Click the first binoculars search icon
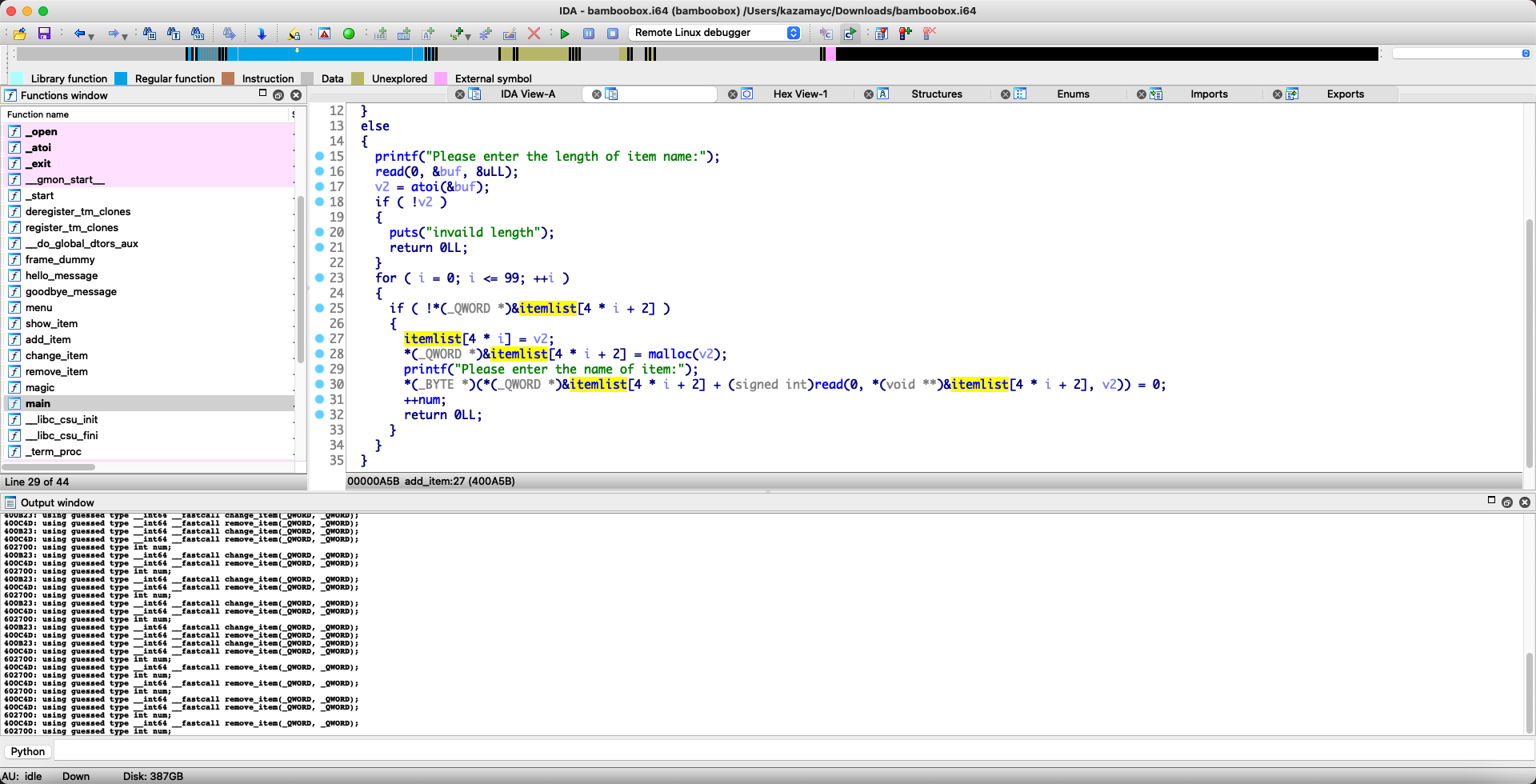Image resolution: width=1536 pixels, height=784 pixels. point(150,34)
